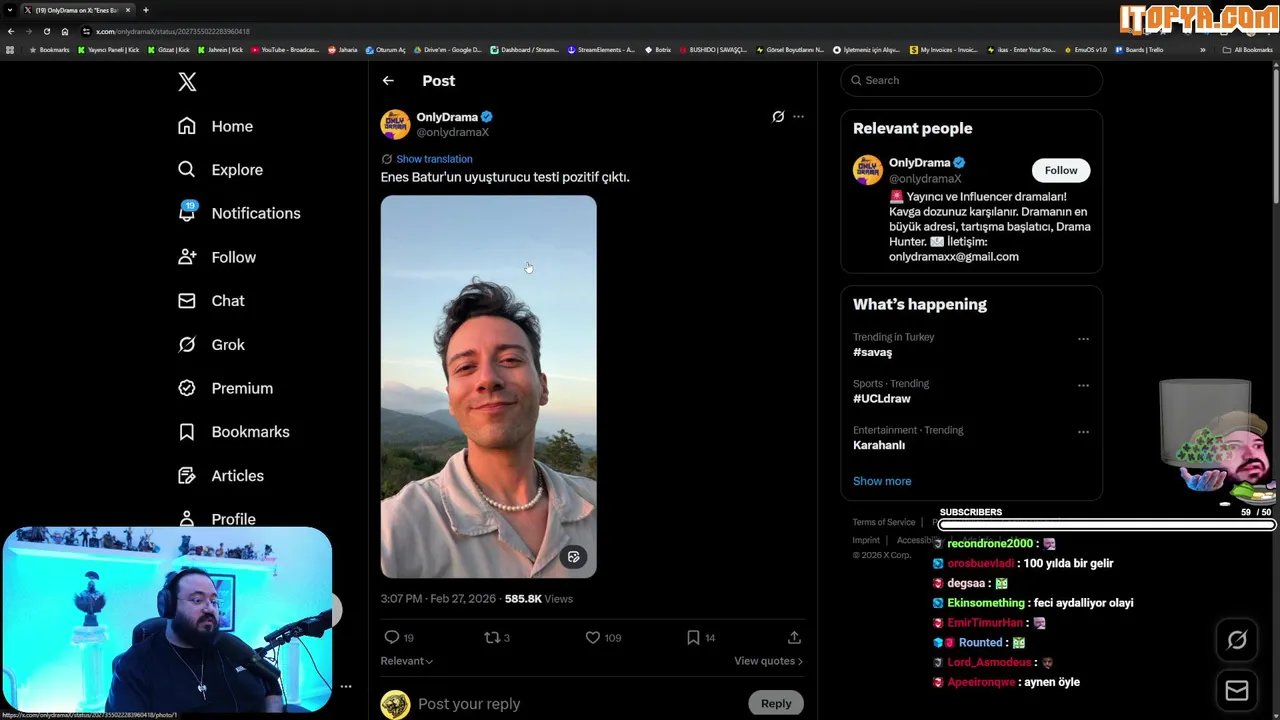This screenshot has height=720, width=1280.
Task: Click the Reply button
Action: pyautogui.click(x=776, y=704)
